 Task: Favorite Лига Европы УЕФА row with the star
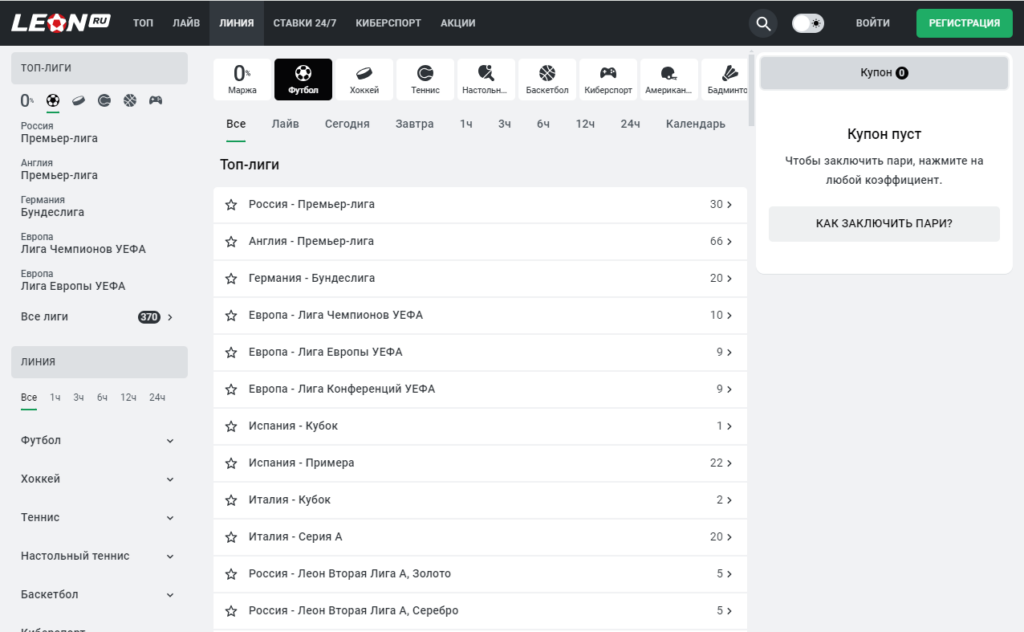click(231, 352)
